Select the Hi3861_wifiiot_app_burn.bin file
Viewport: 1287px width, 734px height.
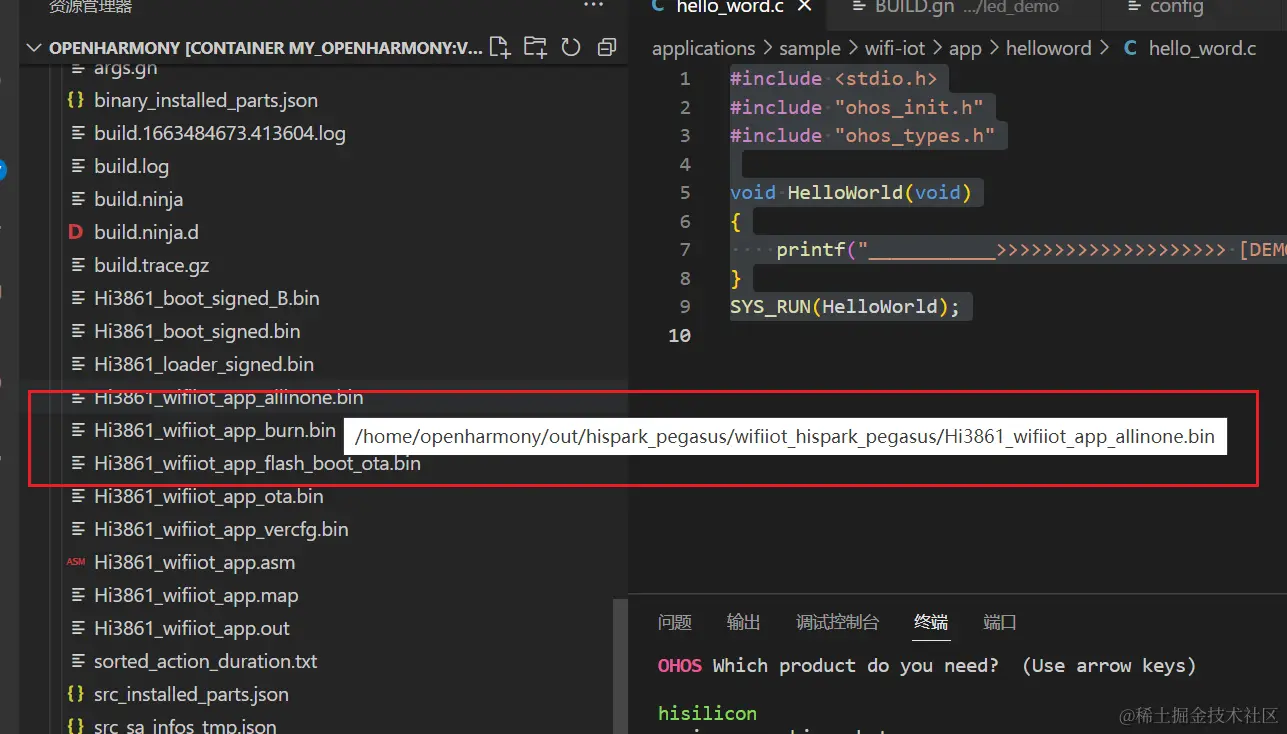(215, 430)
